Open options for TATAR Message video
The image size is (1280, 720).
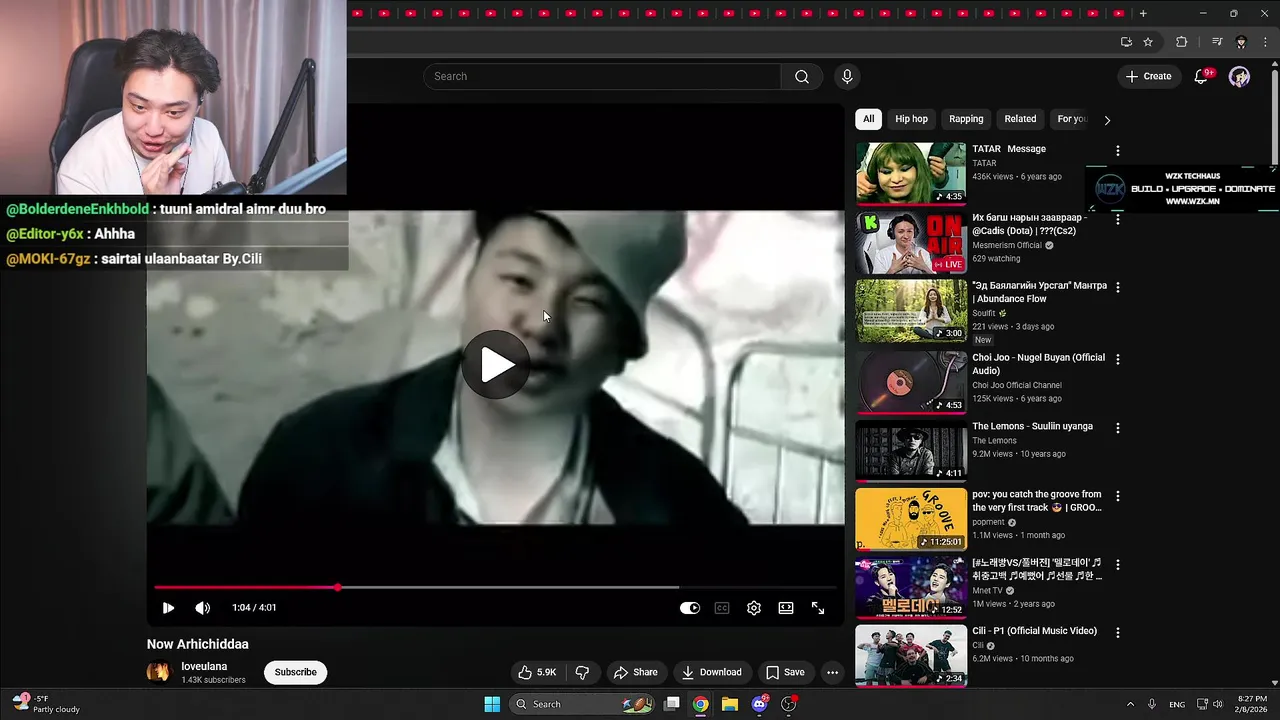point(1117,151)
